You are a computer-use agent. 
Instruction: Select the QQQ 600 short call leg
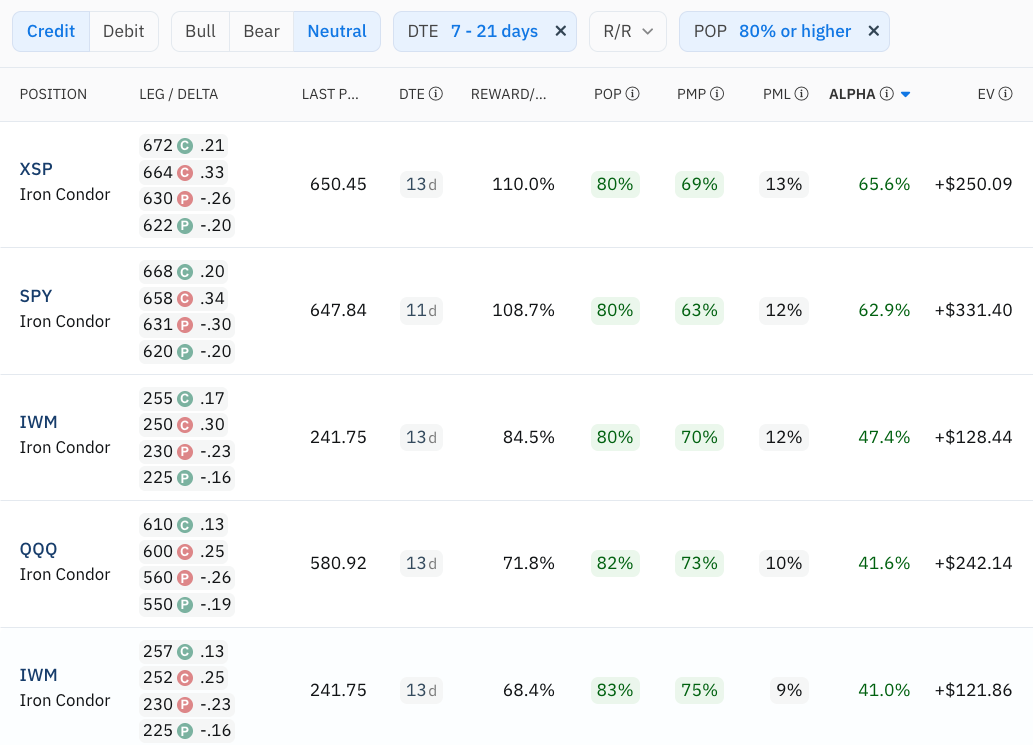click(x=184, y=551)
